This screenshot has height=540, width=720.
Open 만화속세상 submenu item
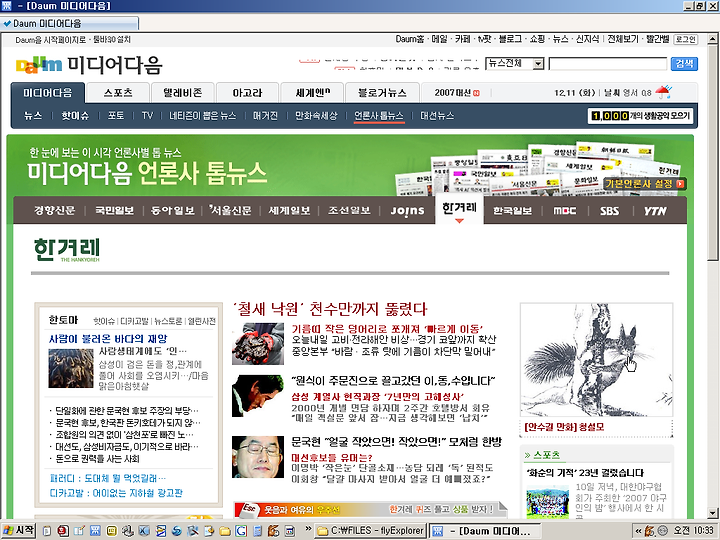(x=316, y=116)
